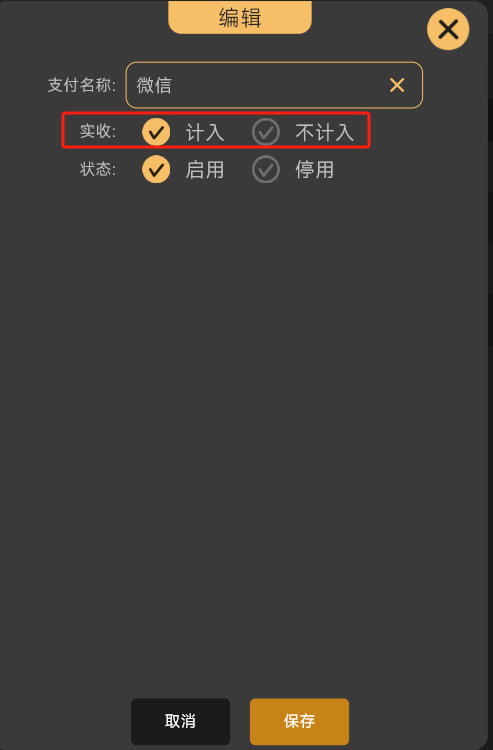Screen dimensions: 493x750
Task: Click the 编辑 title tab
Action: point(240,17)
